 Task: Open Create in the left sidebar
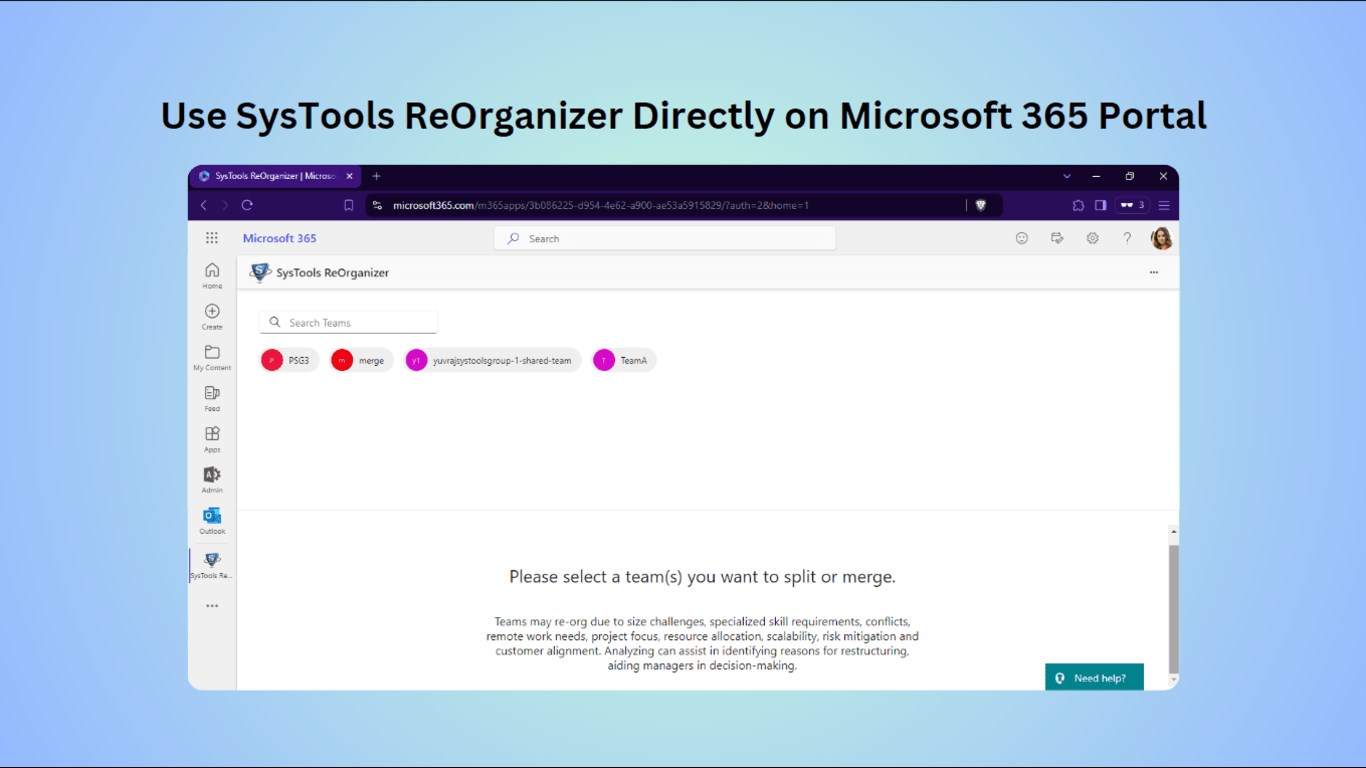(x=212, y=316)
